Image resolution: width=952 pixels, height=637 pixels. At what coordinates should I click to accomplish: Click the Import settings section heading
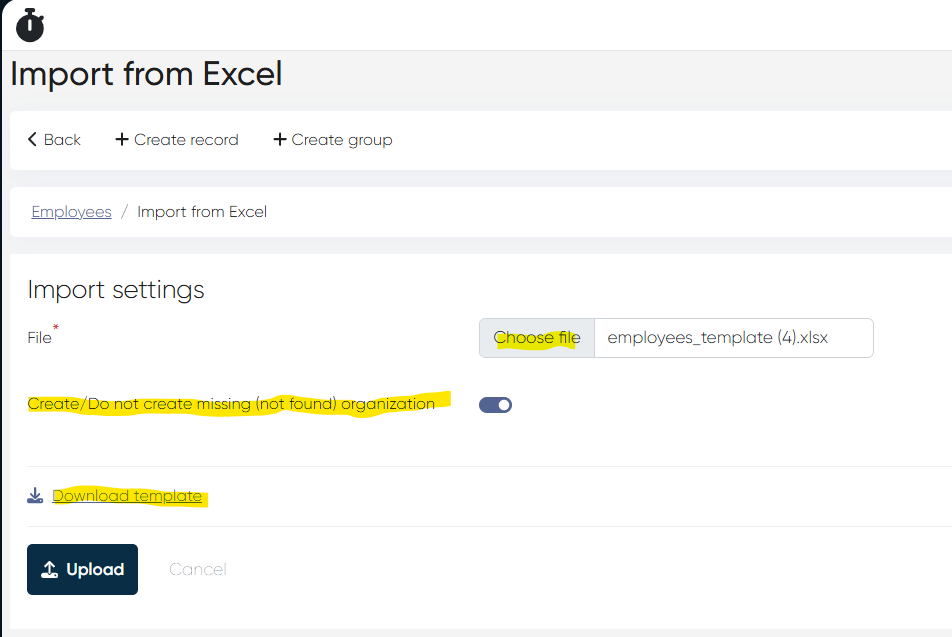116,290
